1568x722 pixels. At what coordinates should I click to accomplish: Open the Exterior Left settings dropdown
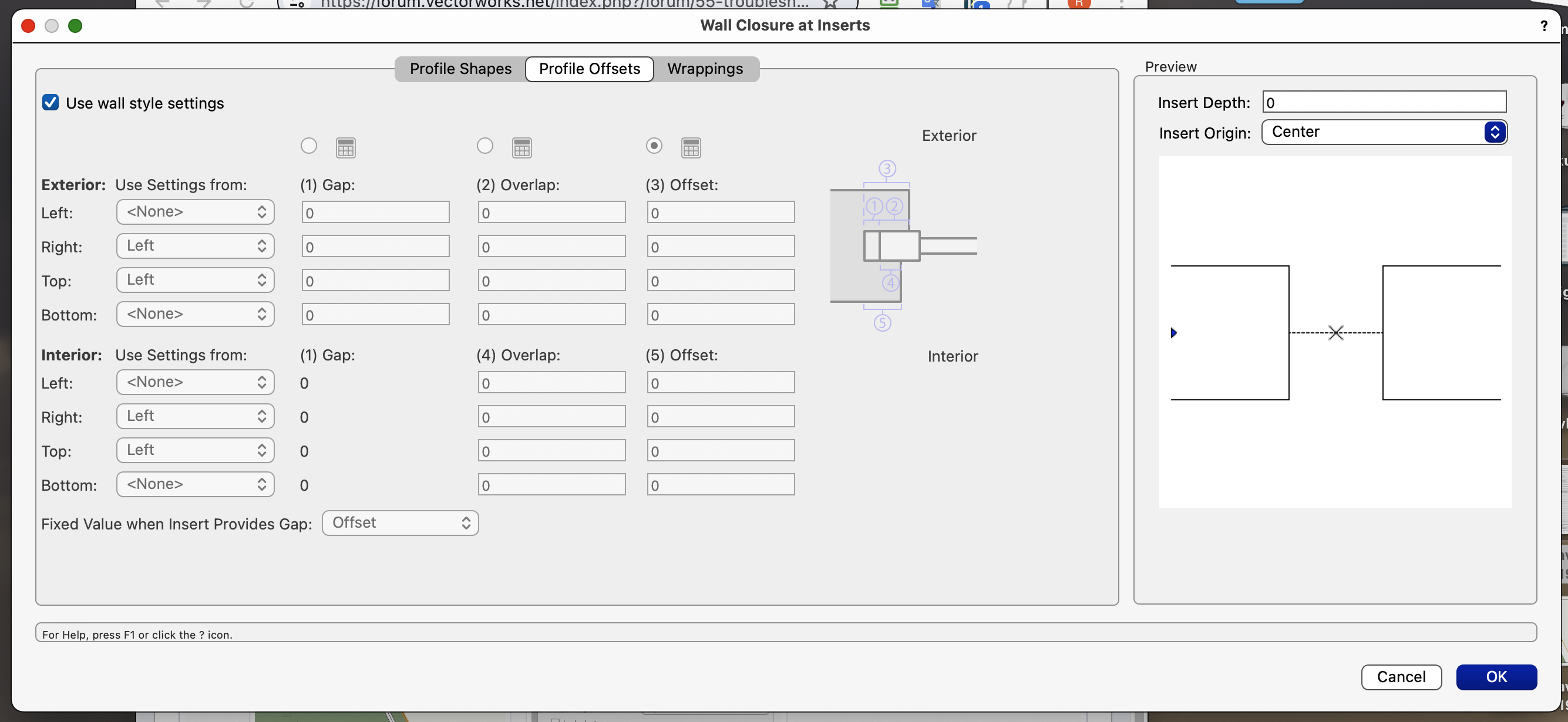point(195,212)
